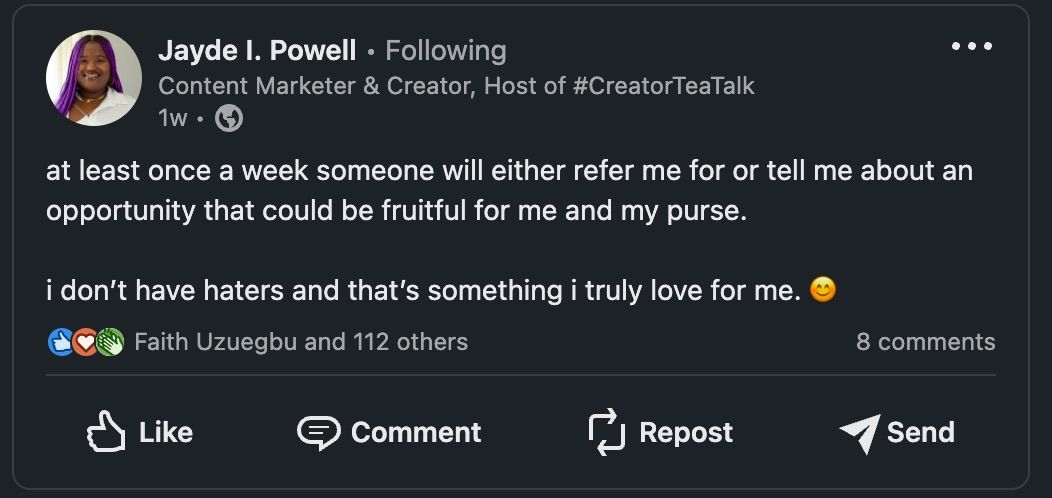Click the Content Marketer & Creator headline
This screenshot has height=498, width=1052.
point(314,86)
